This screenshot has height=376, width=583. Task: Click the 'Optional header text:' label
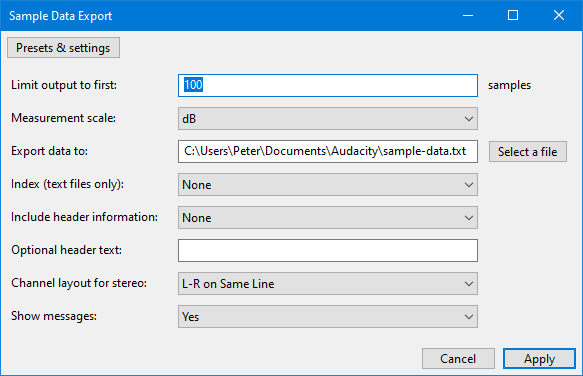67,250
